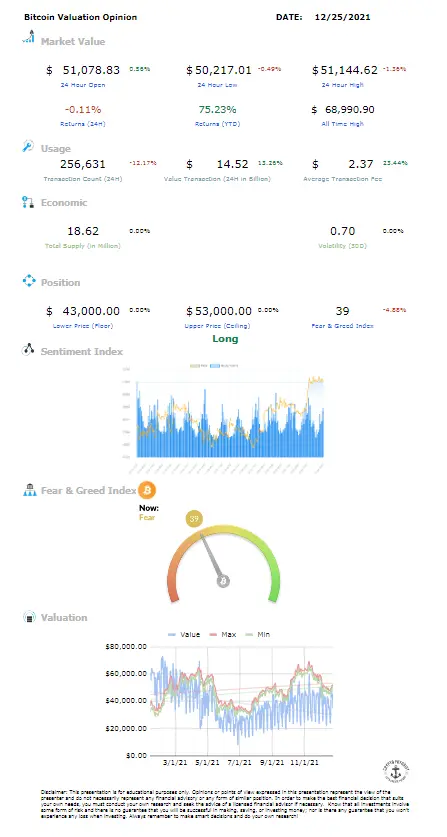Click the 24 Hour High label
This screenshot has width=447, height=837.
coord(343,85)
